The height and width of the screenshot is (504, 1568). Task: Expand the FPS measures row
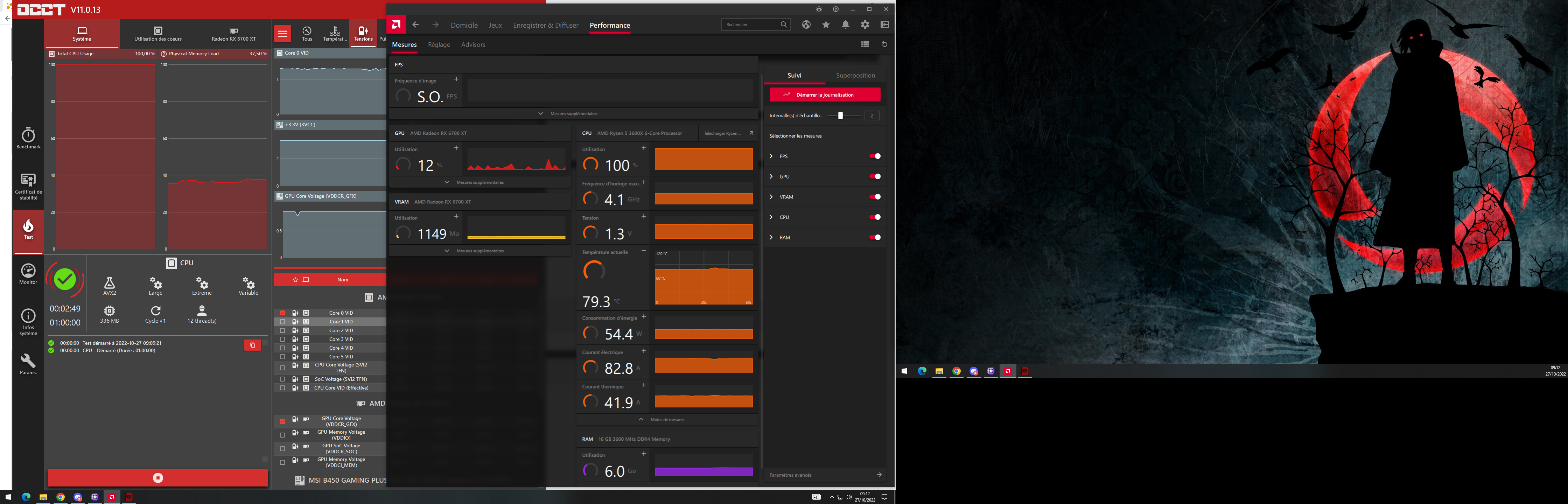[x=771, y=156]
